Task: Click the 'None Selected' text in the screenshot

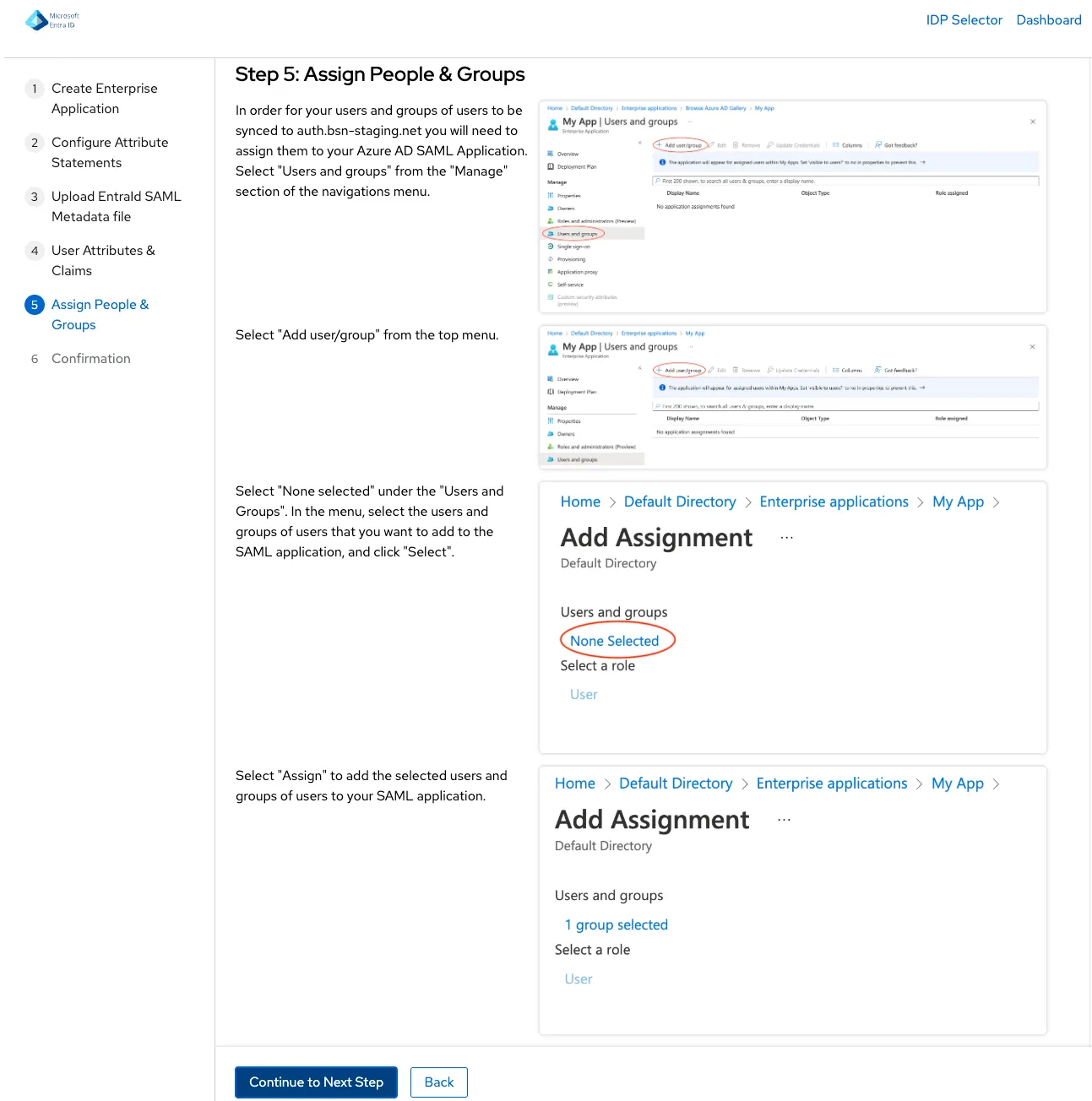Action: point(614,641)
